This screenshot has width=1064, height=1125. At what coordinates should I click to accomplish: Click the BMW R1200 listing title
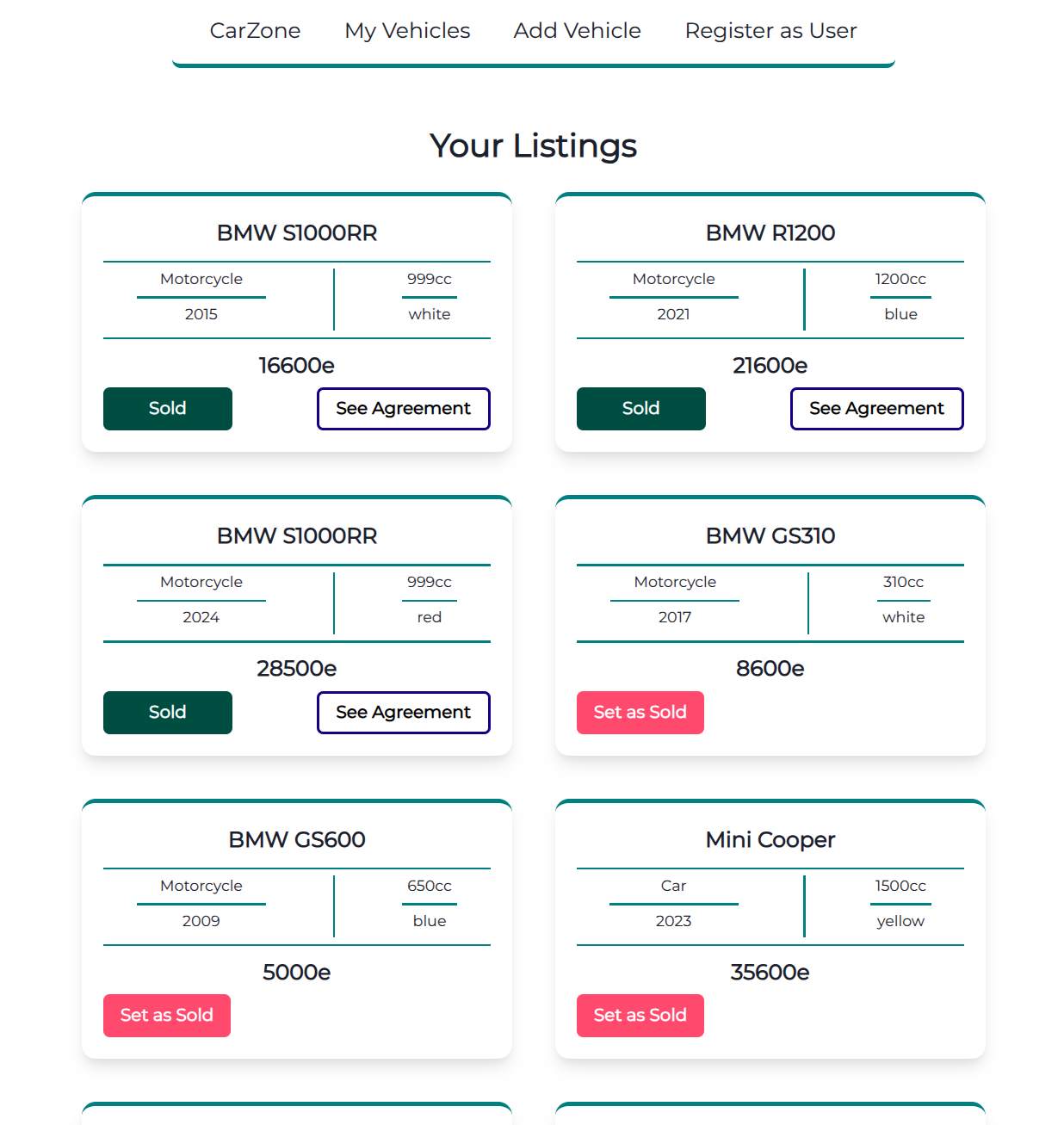pyautogui.click(x=770, y=233)
